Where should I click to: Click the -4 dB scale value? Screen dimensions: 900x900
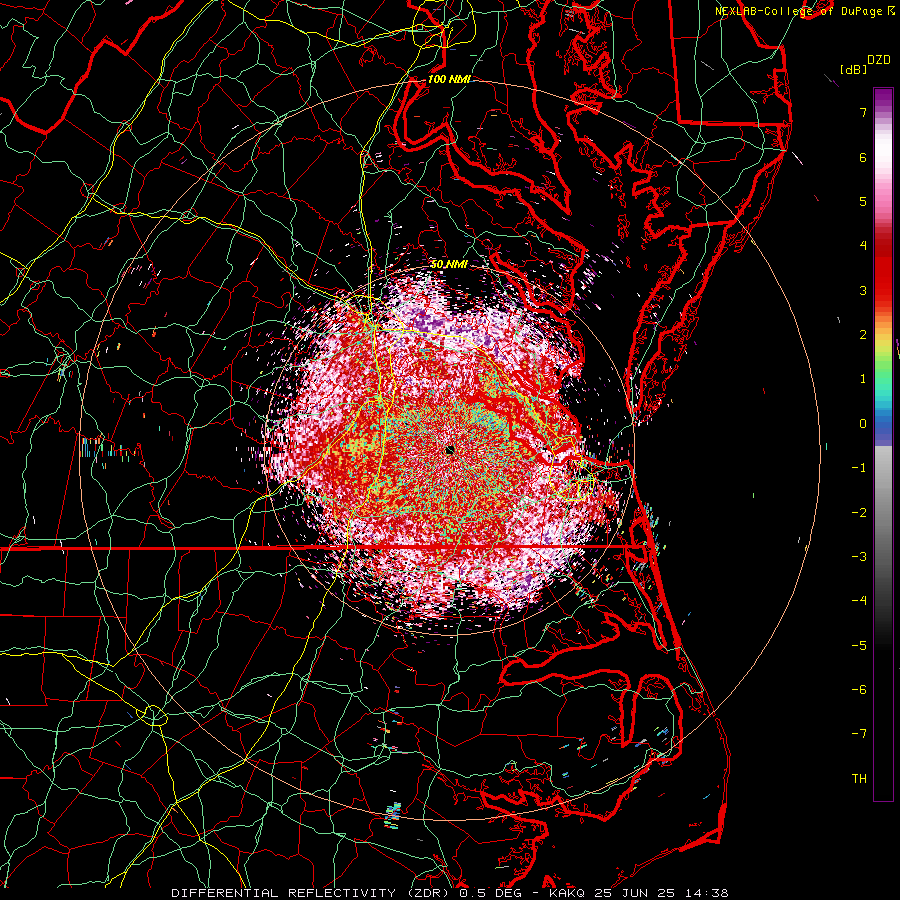[x=859, y=601]
